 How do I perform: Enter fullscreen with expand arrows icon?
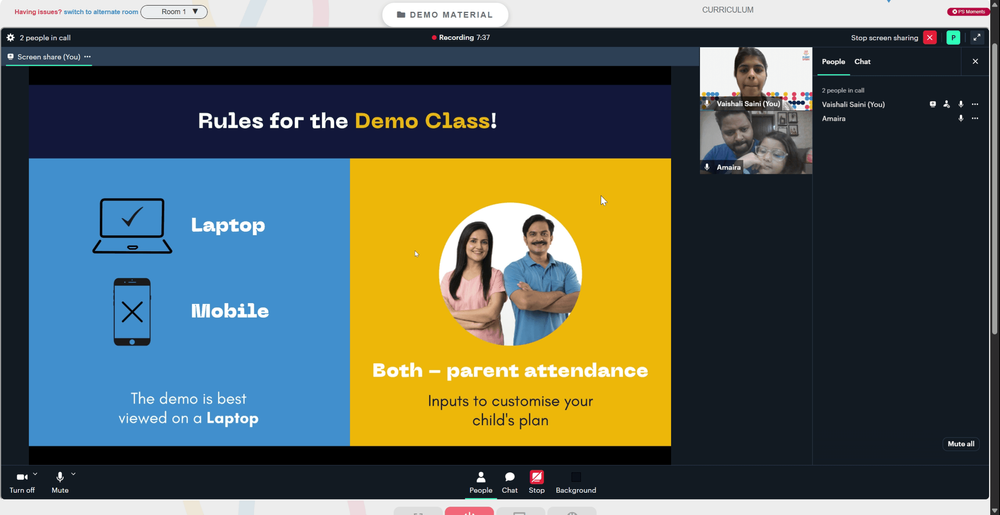(977, 38)
